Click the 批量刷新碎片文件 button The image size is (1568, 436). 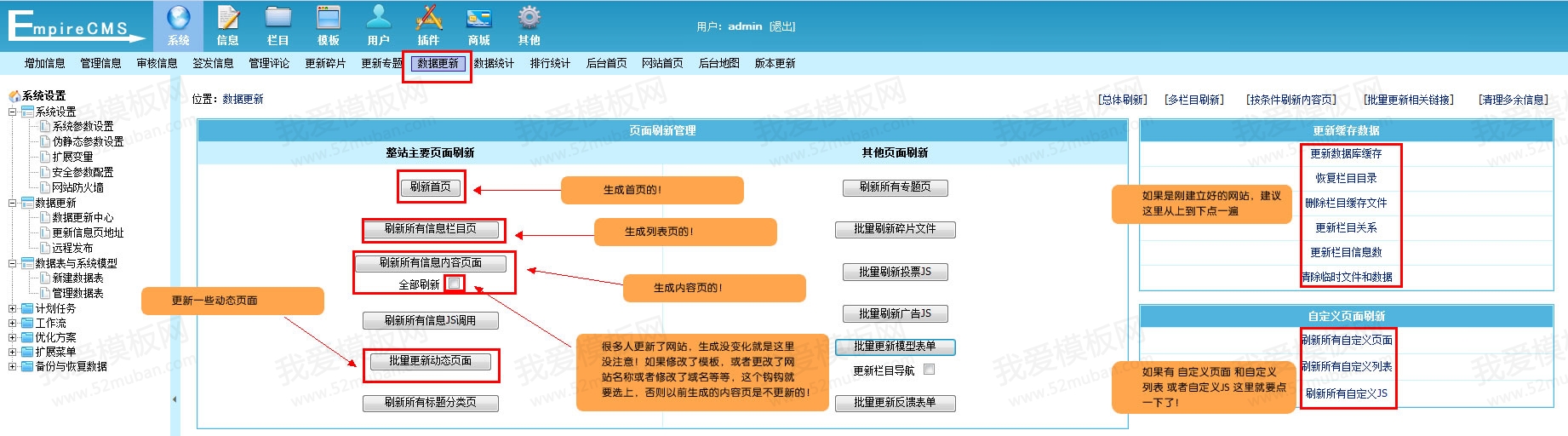click(895, 229)
